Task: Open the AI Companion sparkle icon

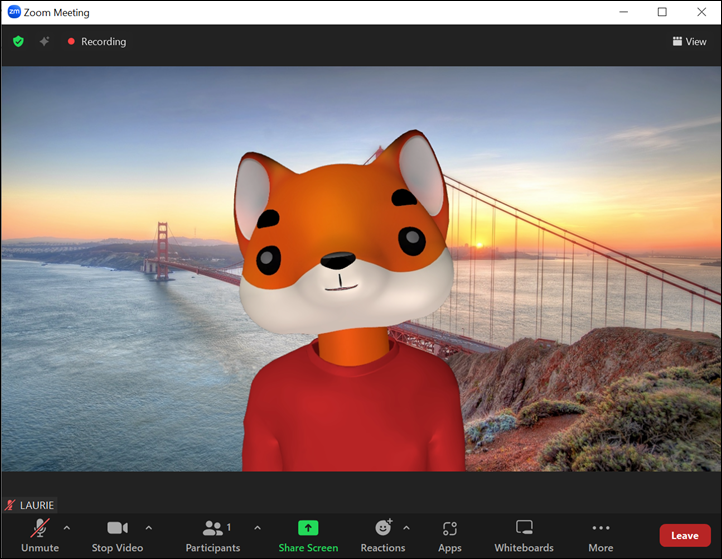Action: click(x=44, y=42)
